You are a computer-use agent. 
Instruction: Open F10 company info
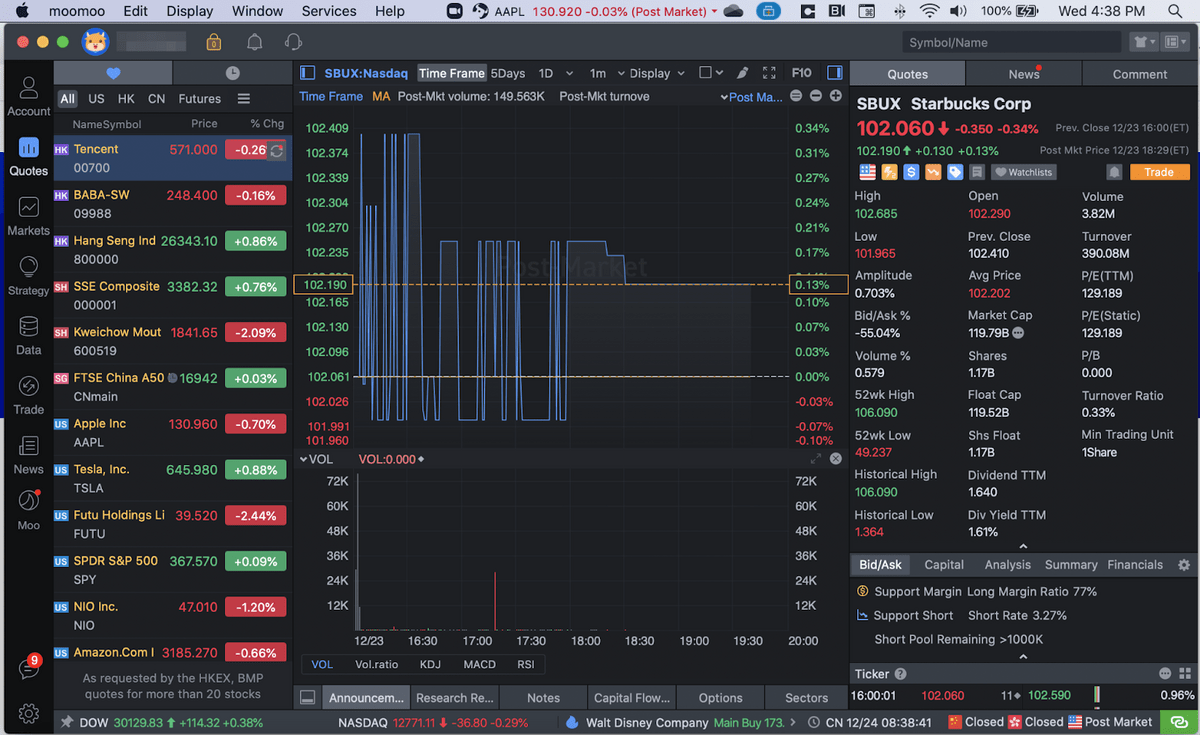point(801,73)
